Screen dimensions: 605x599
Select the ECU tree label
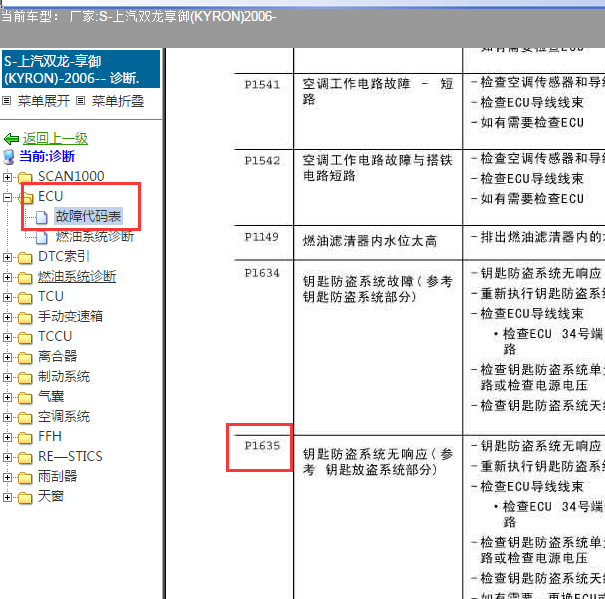50,196
